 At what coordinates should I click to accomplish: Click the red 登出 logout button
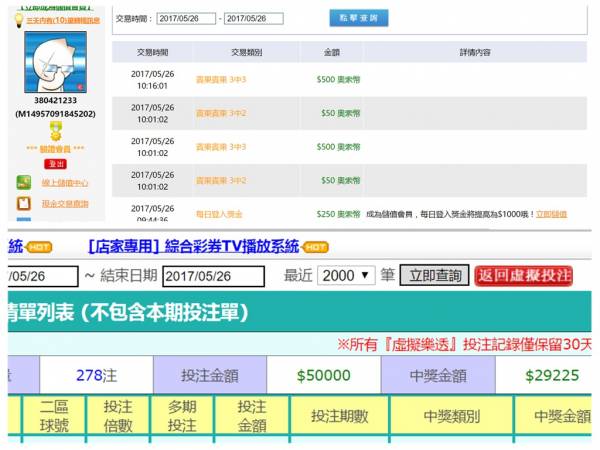click(55, 163)
